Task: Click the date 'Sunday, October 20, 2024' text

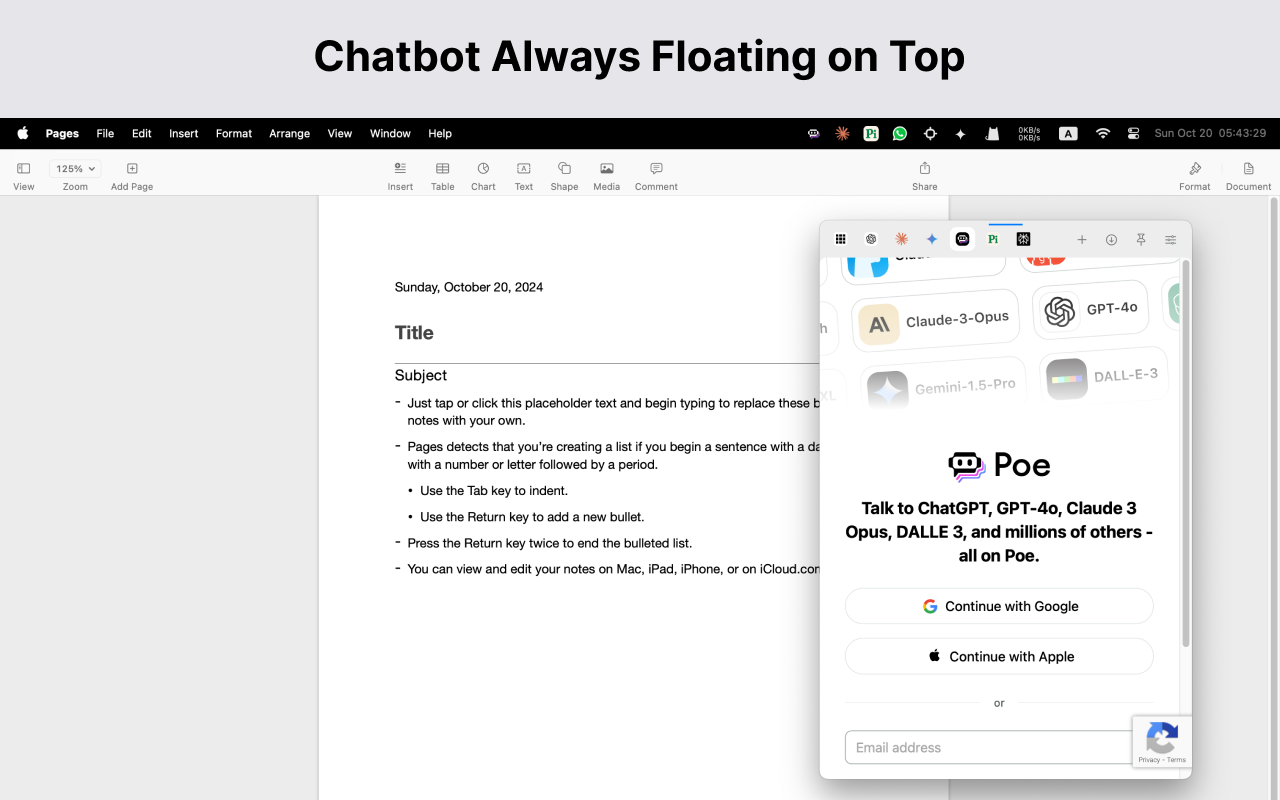Action: click(469, 287)
